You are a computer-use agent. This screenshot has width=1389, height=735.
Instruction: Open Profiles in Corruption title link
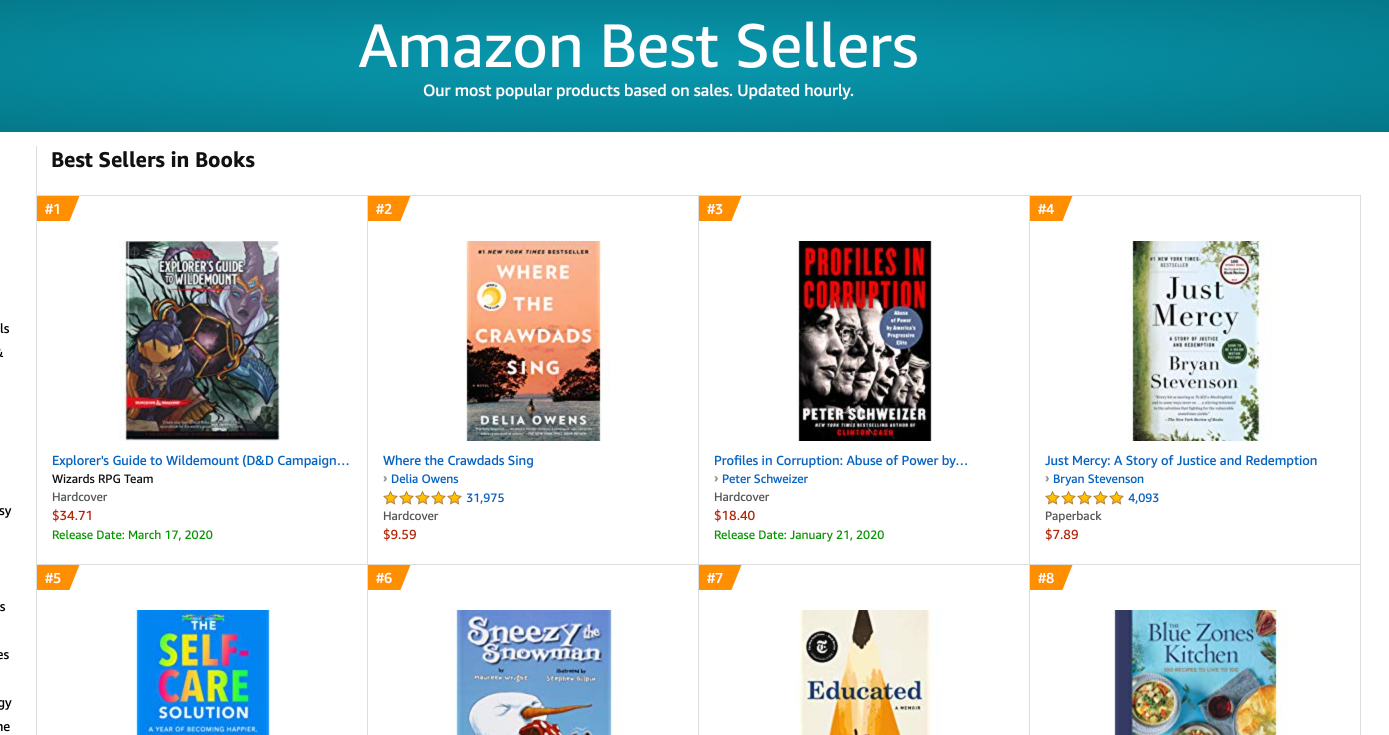[841, 461]
